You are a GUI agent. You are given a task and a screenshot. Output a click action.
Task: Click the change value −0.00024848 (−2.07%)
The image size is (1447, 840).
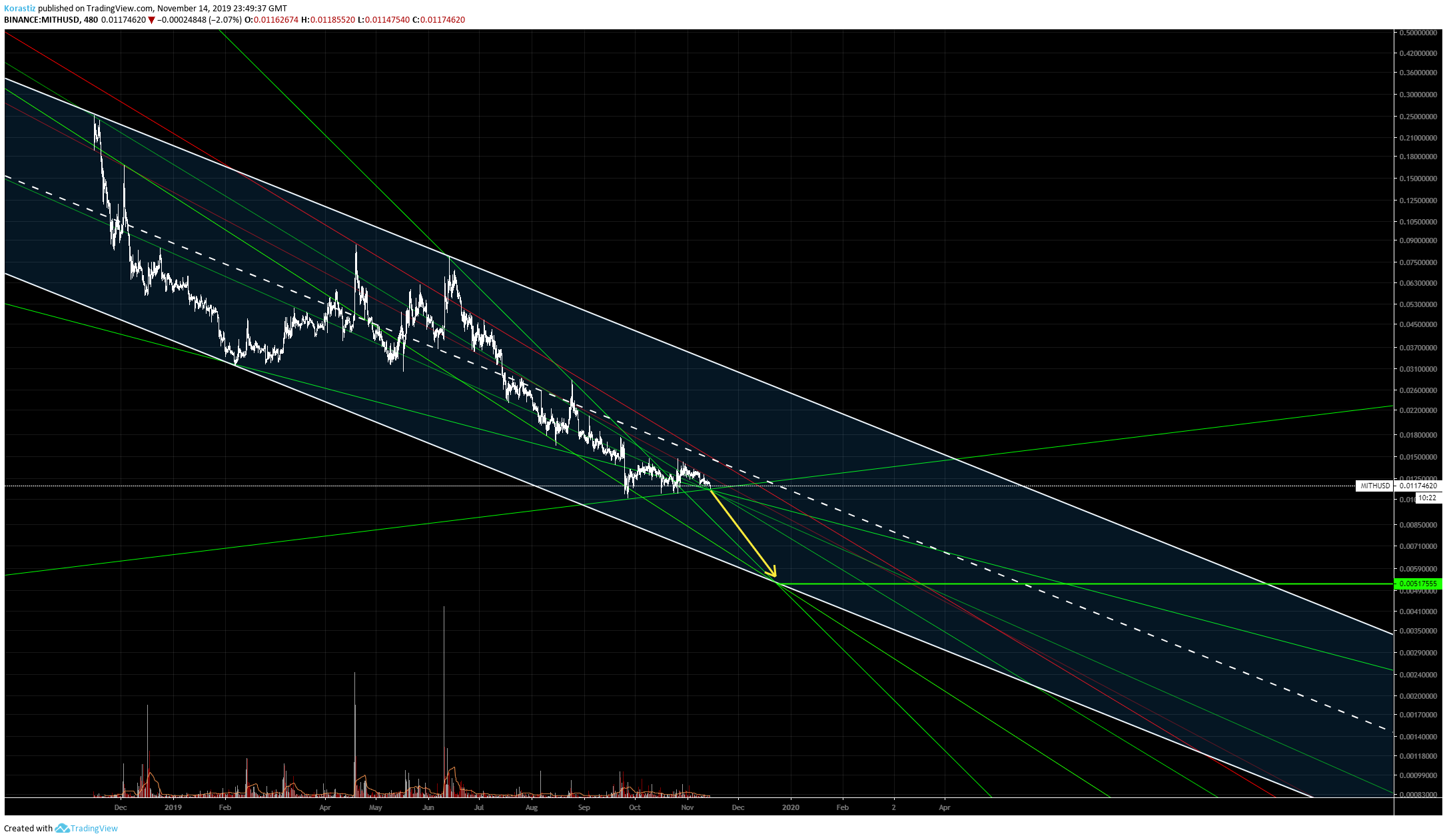[199, 20]
